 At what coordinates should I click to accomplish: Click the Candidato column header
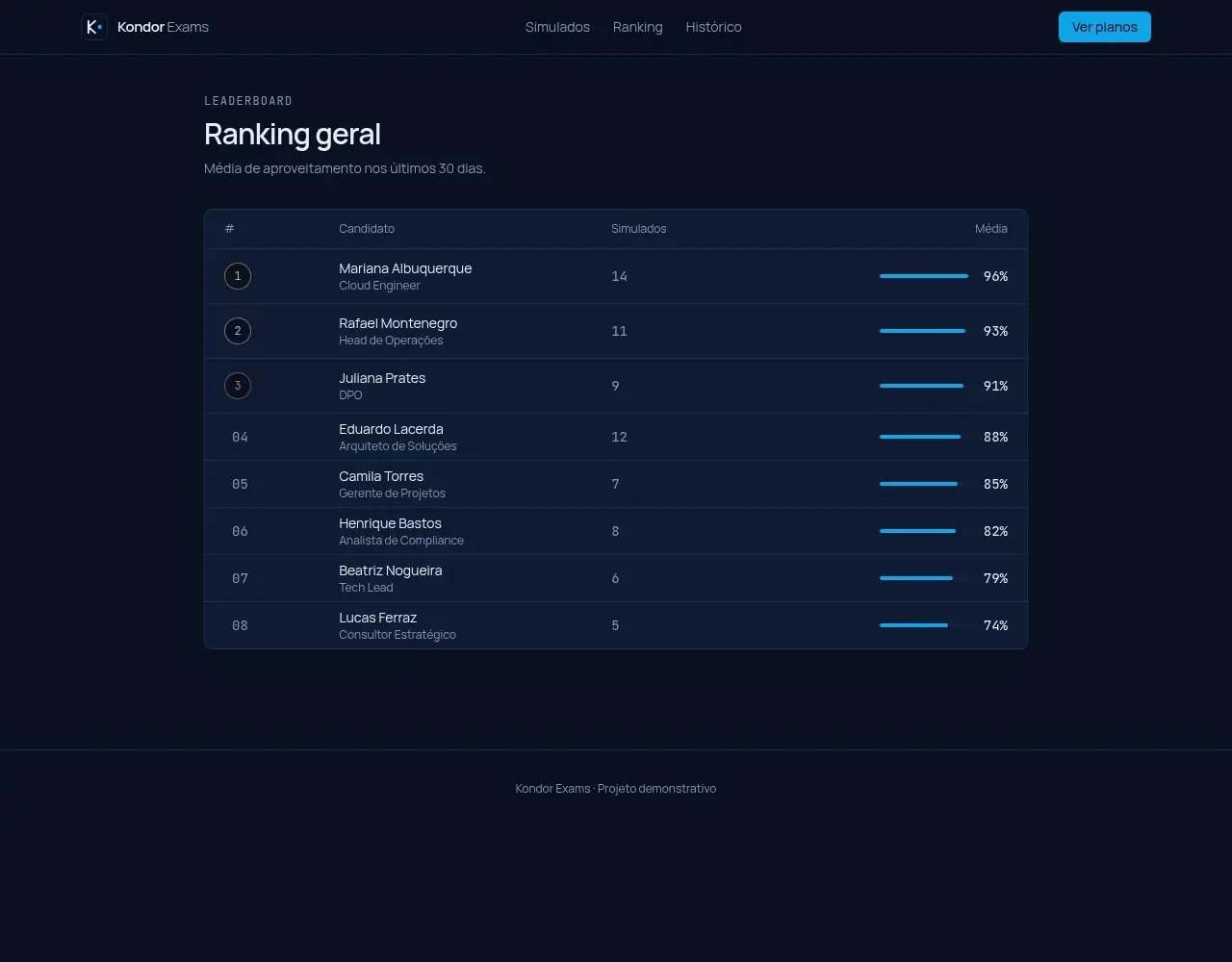click(367, 229)
